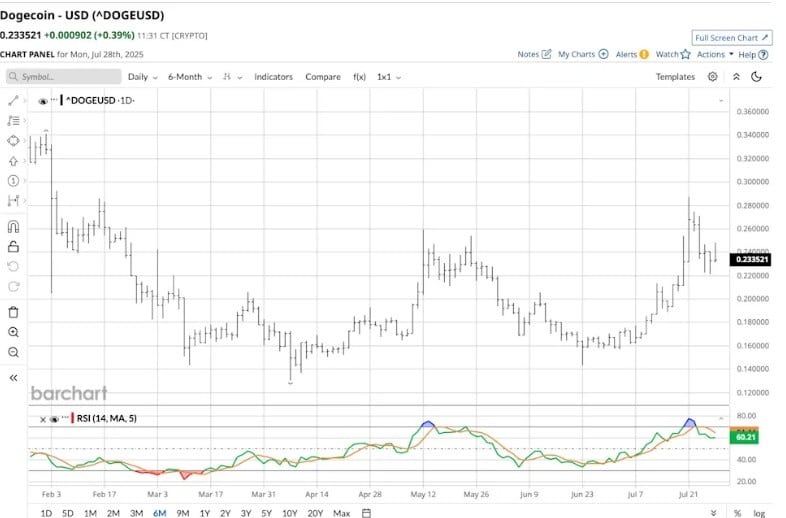This screenshot has width=786, height=518.
Task: Click the Full Screen Chart button
Action: [732, 38]
